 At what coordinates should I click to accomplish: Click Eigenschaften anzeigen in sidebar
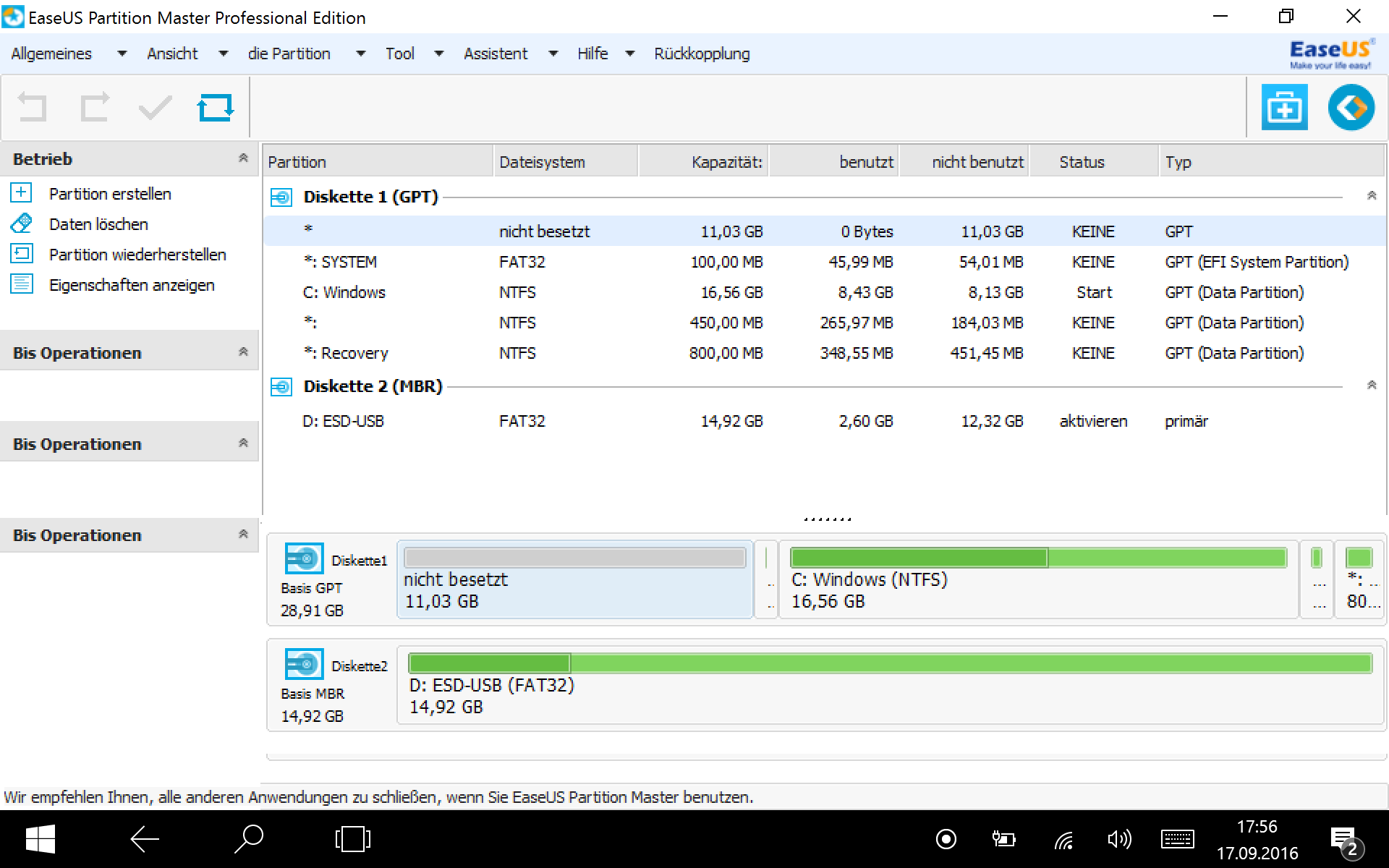[132, 285]
